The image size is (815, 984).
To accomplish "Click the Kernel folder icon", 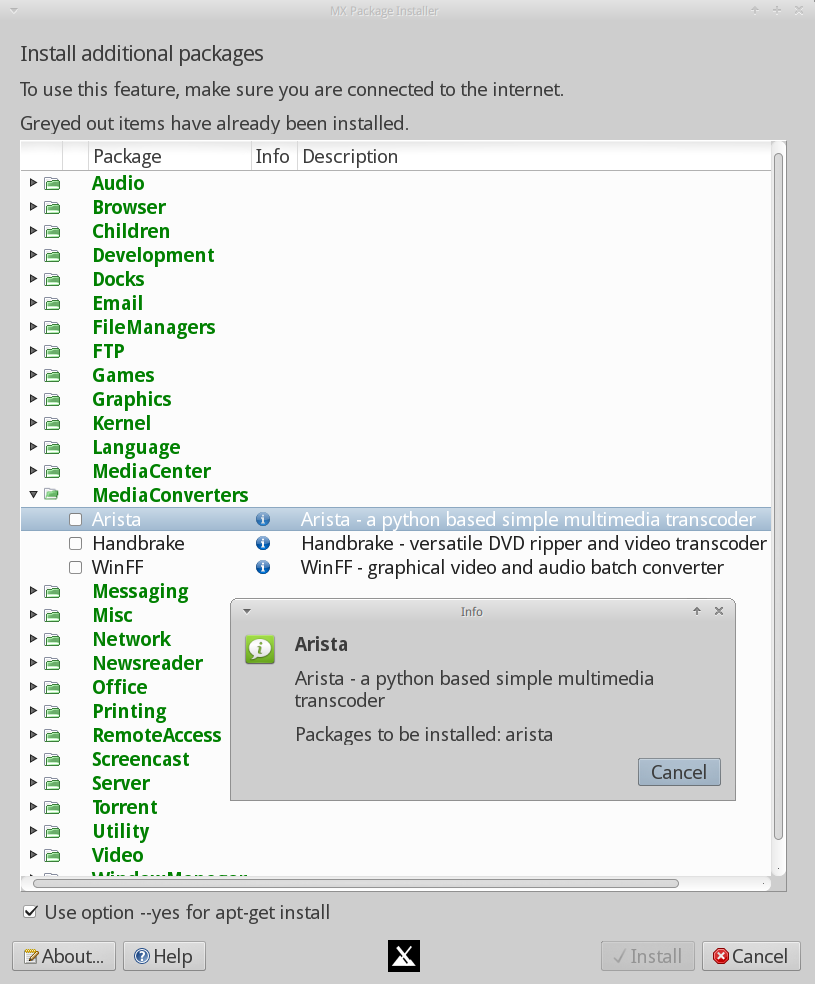I will click(x=53, y=424).
